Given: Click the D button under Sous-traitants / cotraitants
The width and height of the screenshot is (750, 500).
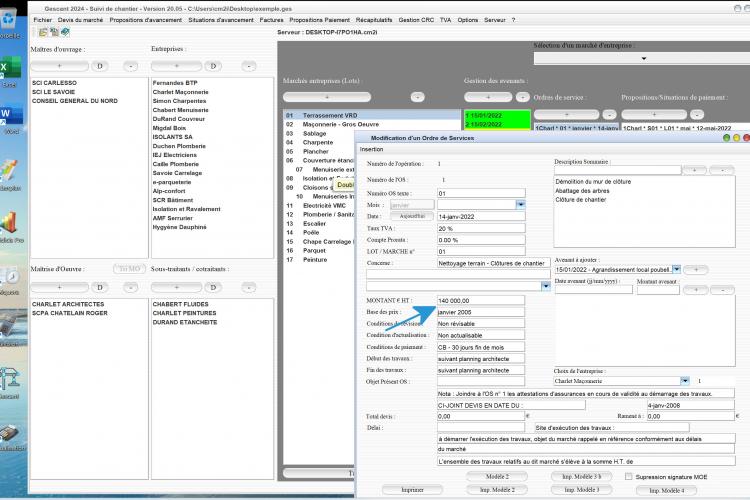Looking at the screenshot, I should pyautogui.click(x=213, y=287).
